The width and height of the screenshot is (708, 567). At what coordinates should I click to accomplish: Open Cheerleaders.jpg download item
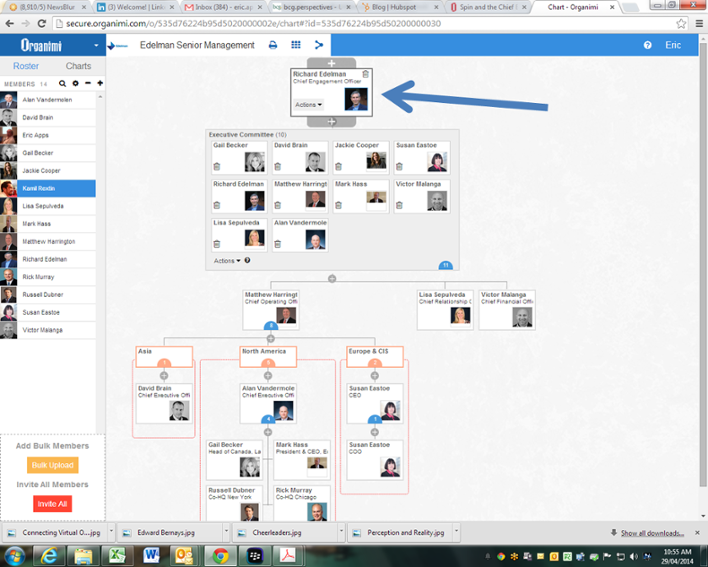tap(285, 533)
